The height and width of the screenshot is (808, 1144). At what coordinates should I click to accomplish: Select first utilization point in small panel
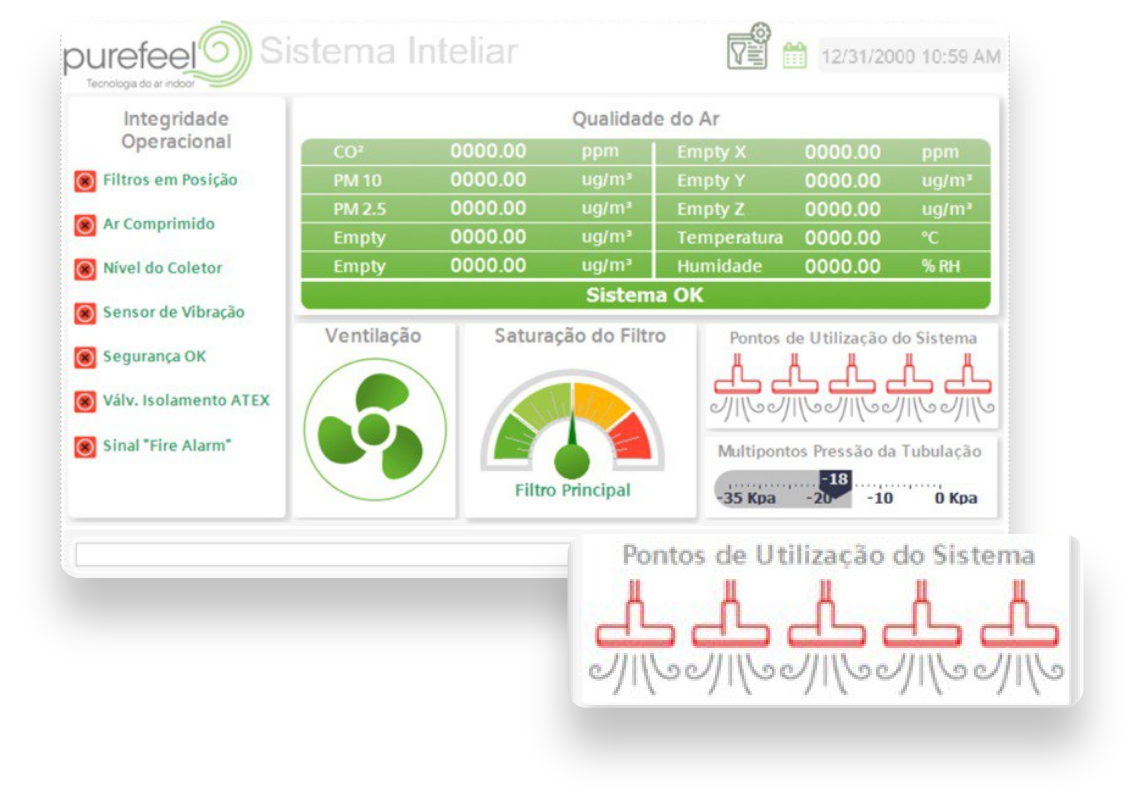click(737, 384)
